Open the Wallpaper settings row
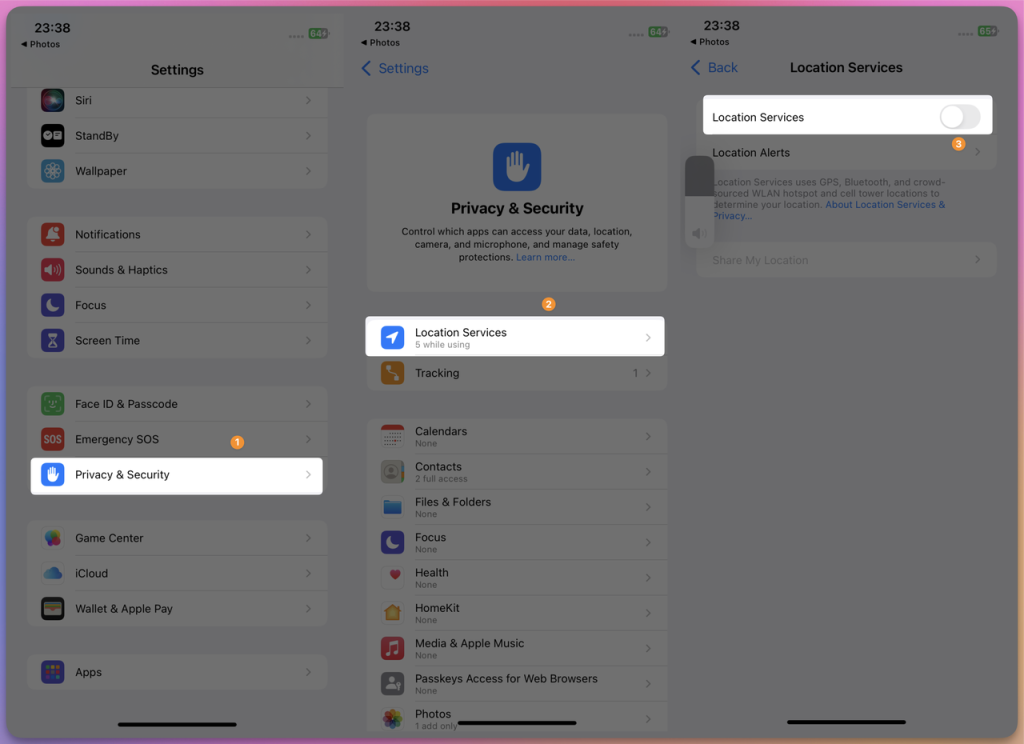The width and height of the screenshot is (1024, 744). pos(177,171)
